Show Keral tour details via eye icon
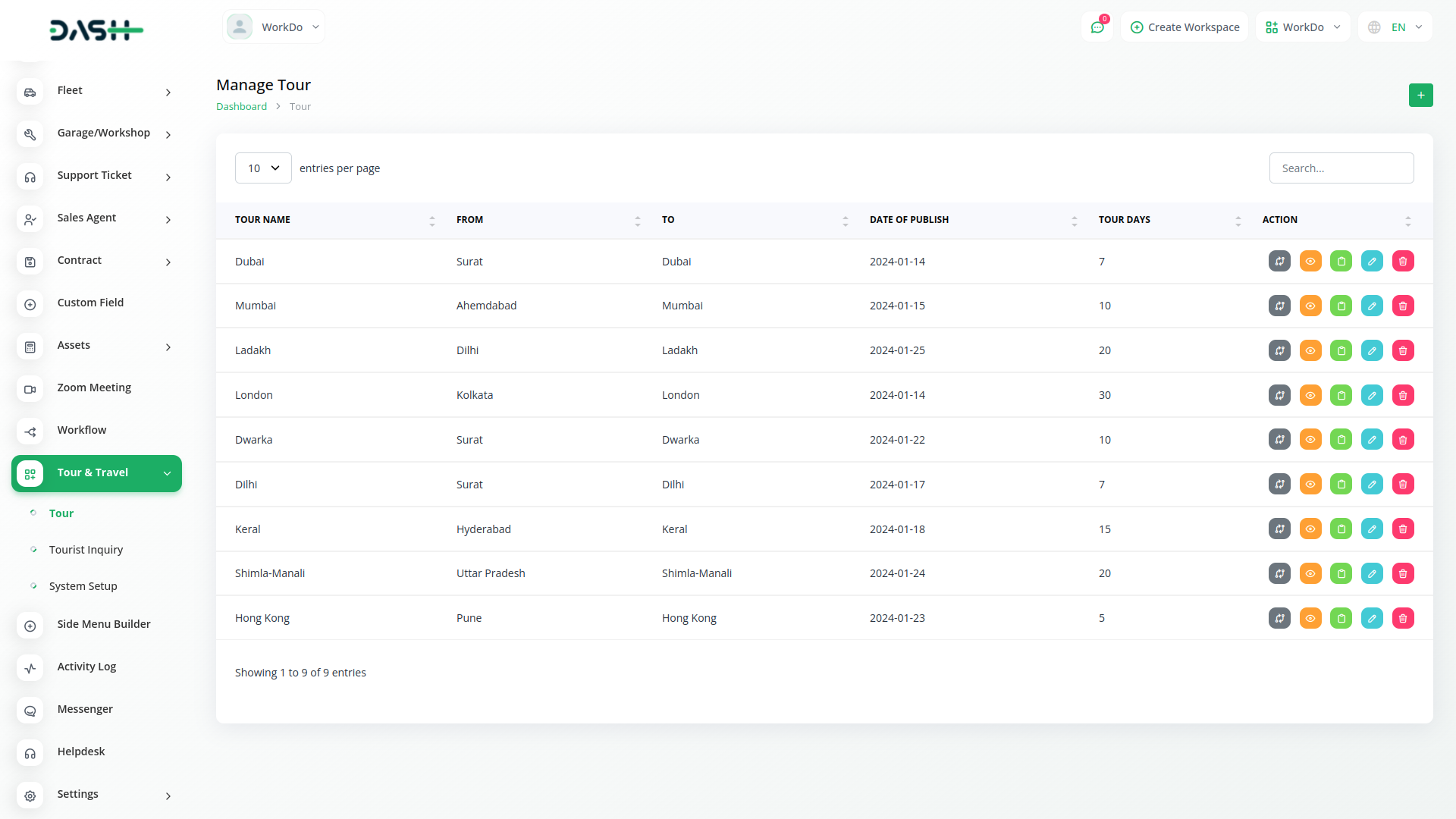Viewport: 1456px width, 819px height. point(1310,529)
